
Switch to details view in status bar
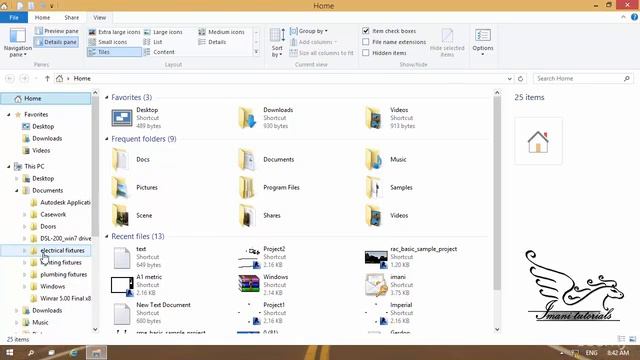(622, 339)
